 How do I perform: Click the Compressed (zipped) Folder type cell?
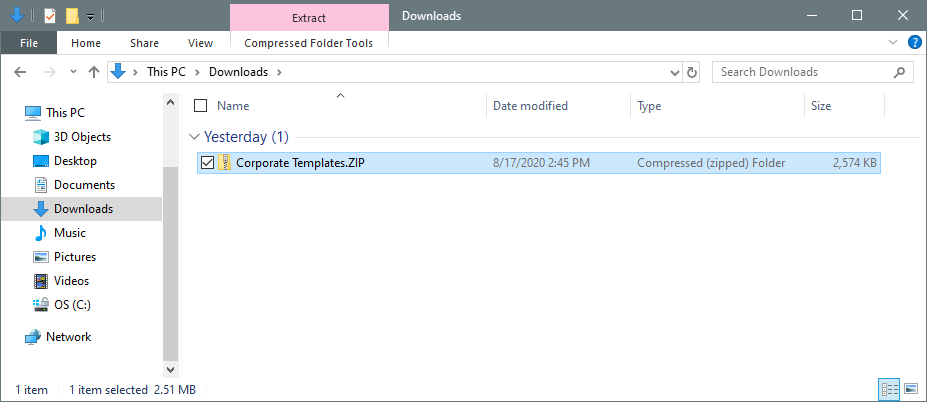coord(711,163)
